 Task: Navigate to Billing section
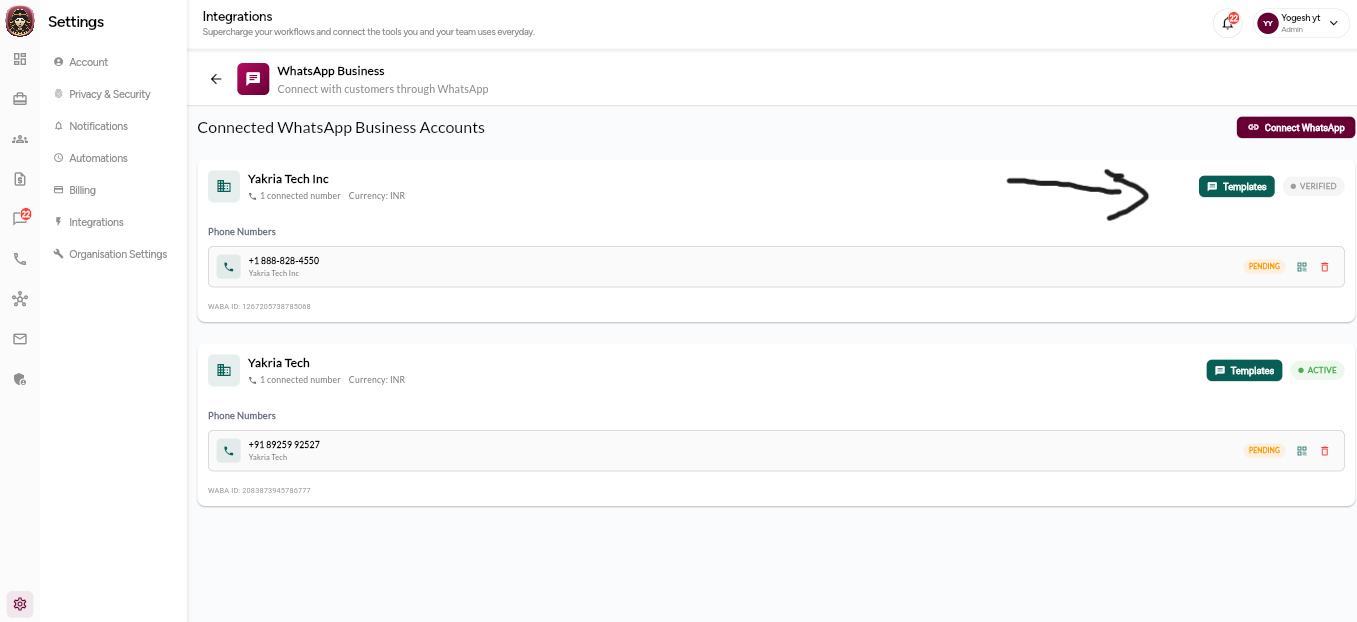coord(82,190)
